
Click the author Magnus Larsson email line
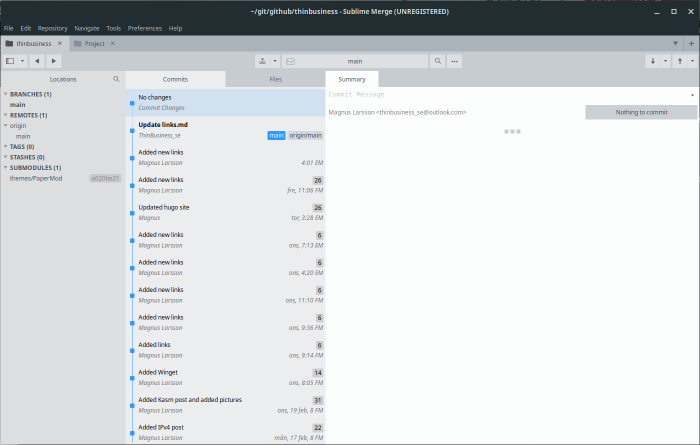pyautogui.click(x=397, y=112)
